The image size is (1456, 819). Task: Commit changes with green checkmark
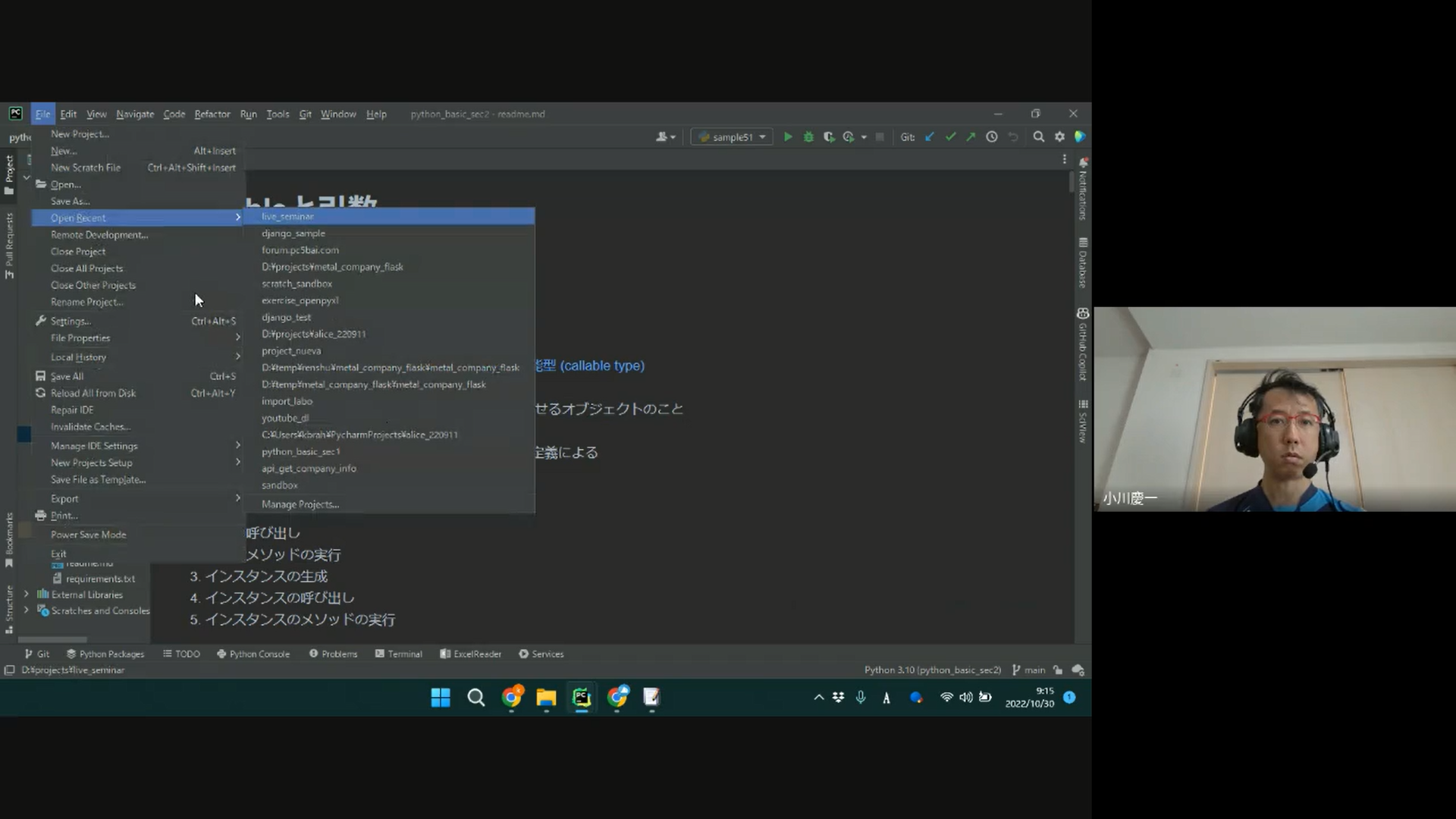(x=950, y=136)
